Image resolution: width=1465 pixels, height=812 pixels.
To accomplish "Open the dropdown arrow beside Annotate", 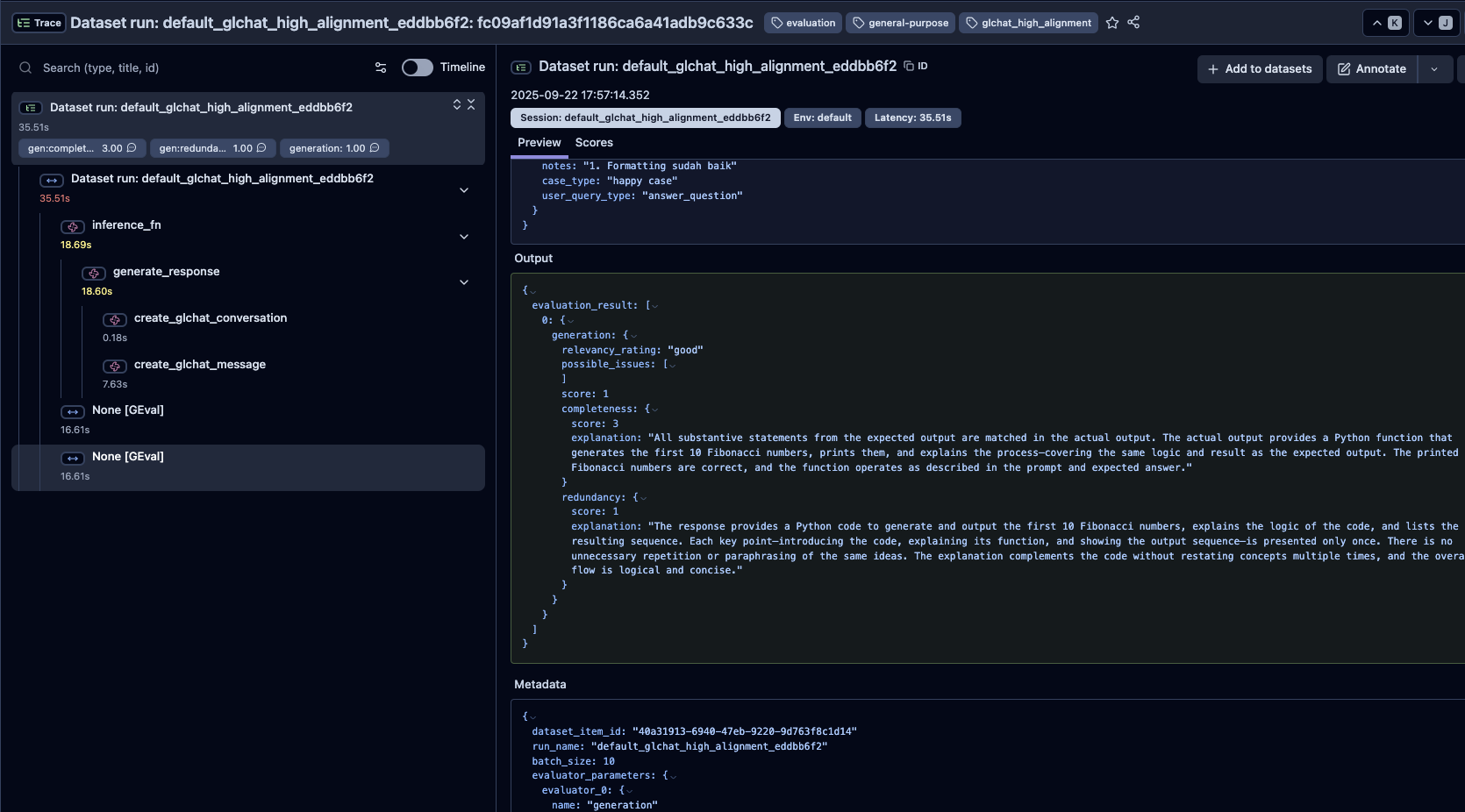I will click(x=1434, y=69).
